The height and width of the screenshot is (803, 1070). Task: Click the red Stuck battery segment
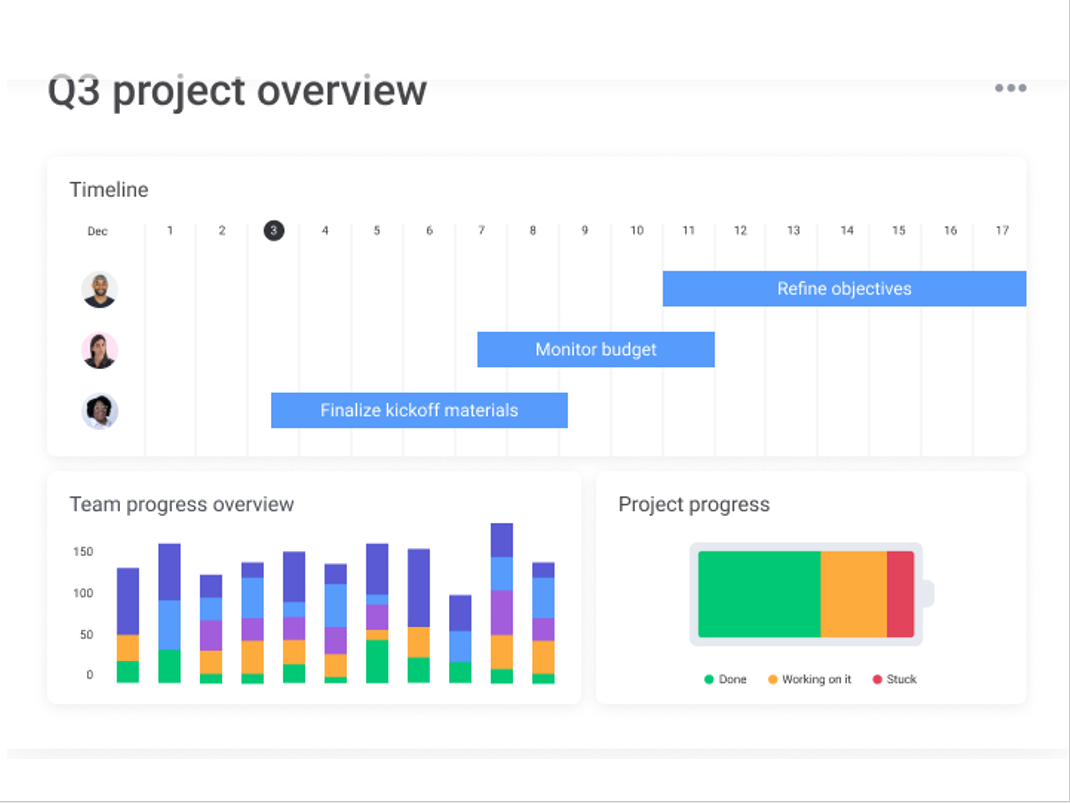coord(900,594)
